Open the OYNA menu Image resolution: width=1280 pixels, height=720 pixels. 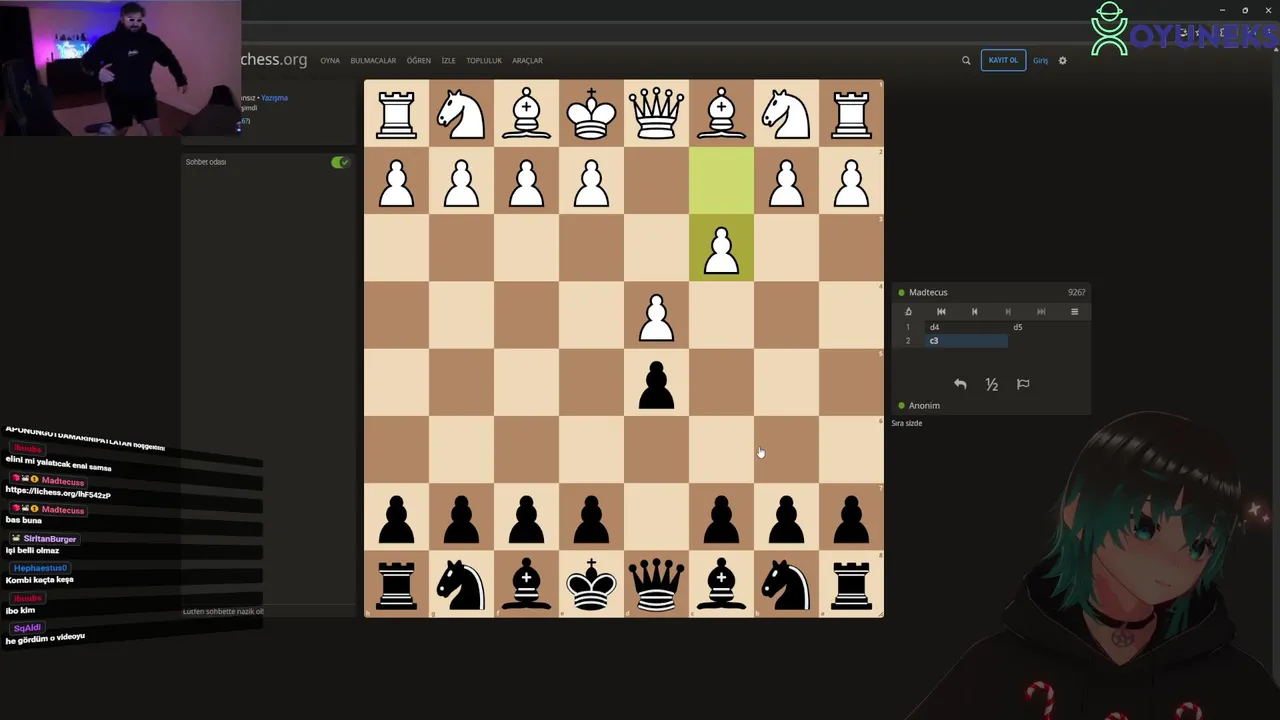tap(330, 60)
